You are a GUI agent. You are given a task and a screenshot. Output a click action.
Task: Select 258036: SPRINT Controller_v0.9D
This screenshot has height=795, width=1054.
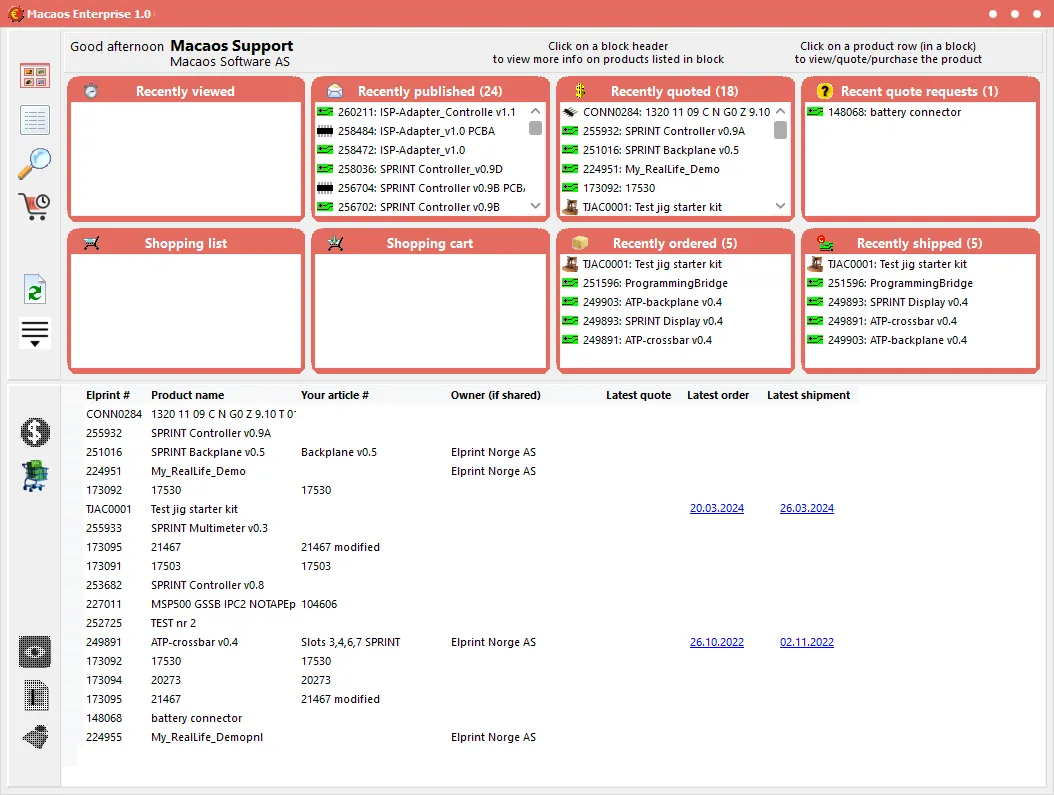click(x=422, y=169)
